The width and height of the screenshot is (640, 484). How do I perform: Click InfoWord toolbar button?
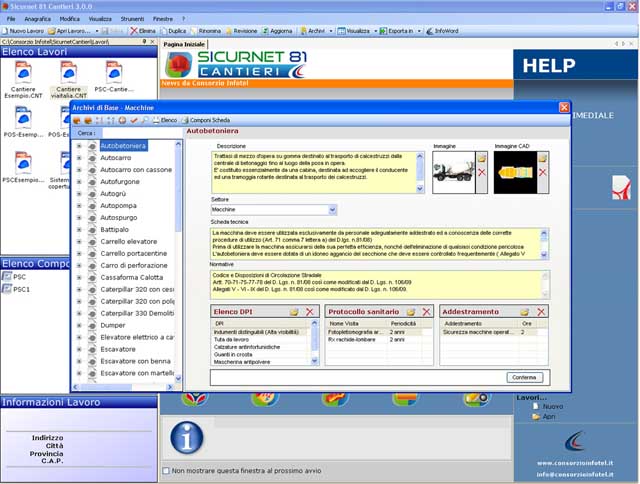[442, 31]
